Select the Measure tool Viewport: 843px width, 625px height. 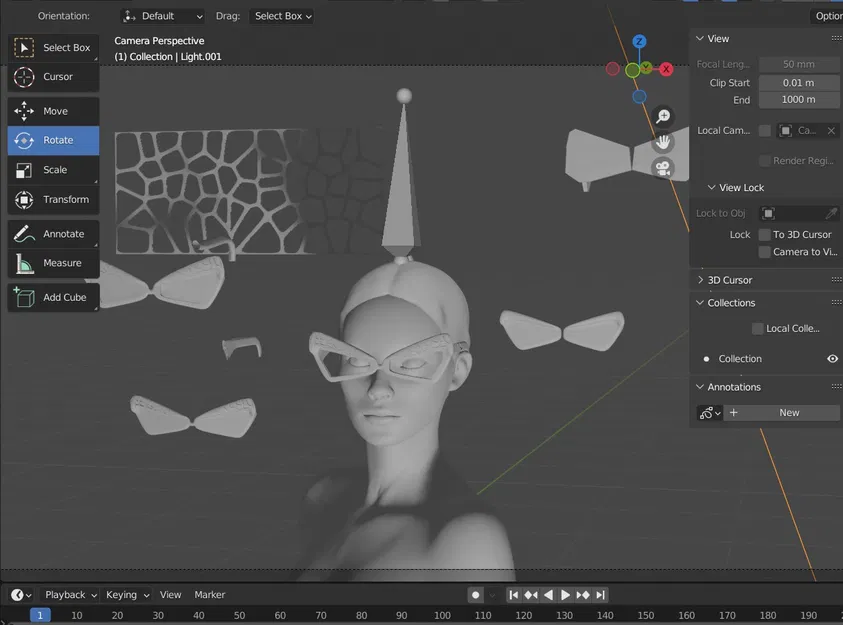53,263
